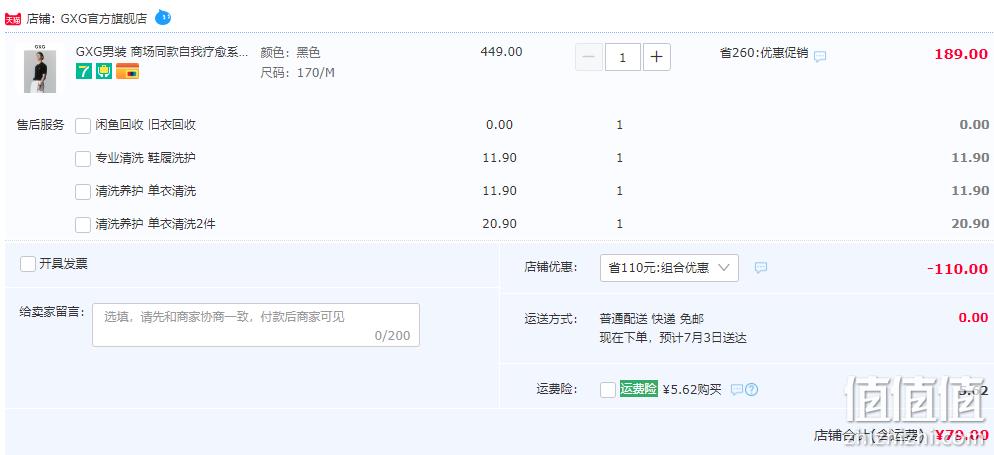This screenshot has height=455, width=994.
Task: Enable the 开具发票 invoice checkbox
Action: coord(28,264)
